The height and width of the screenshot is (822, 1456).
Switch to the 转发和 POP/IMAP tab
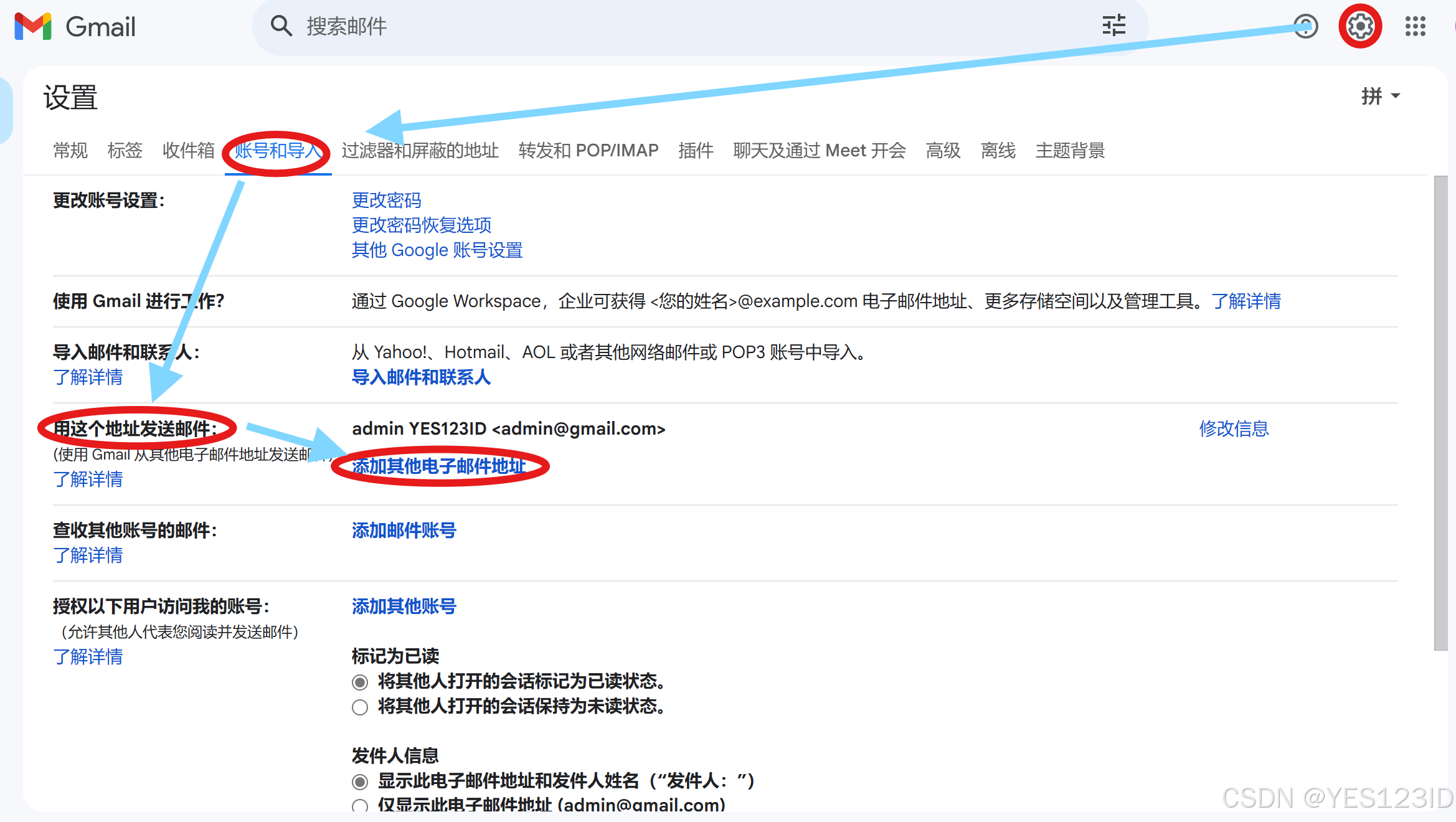coord(588,150)
